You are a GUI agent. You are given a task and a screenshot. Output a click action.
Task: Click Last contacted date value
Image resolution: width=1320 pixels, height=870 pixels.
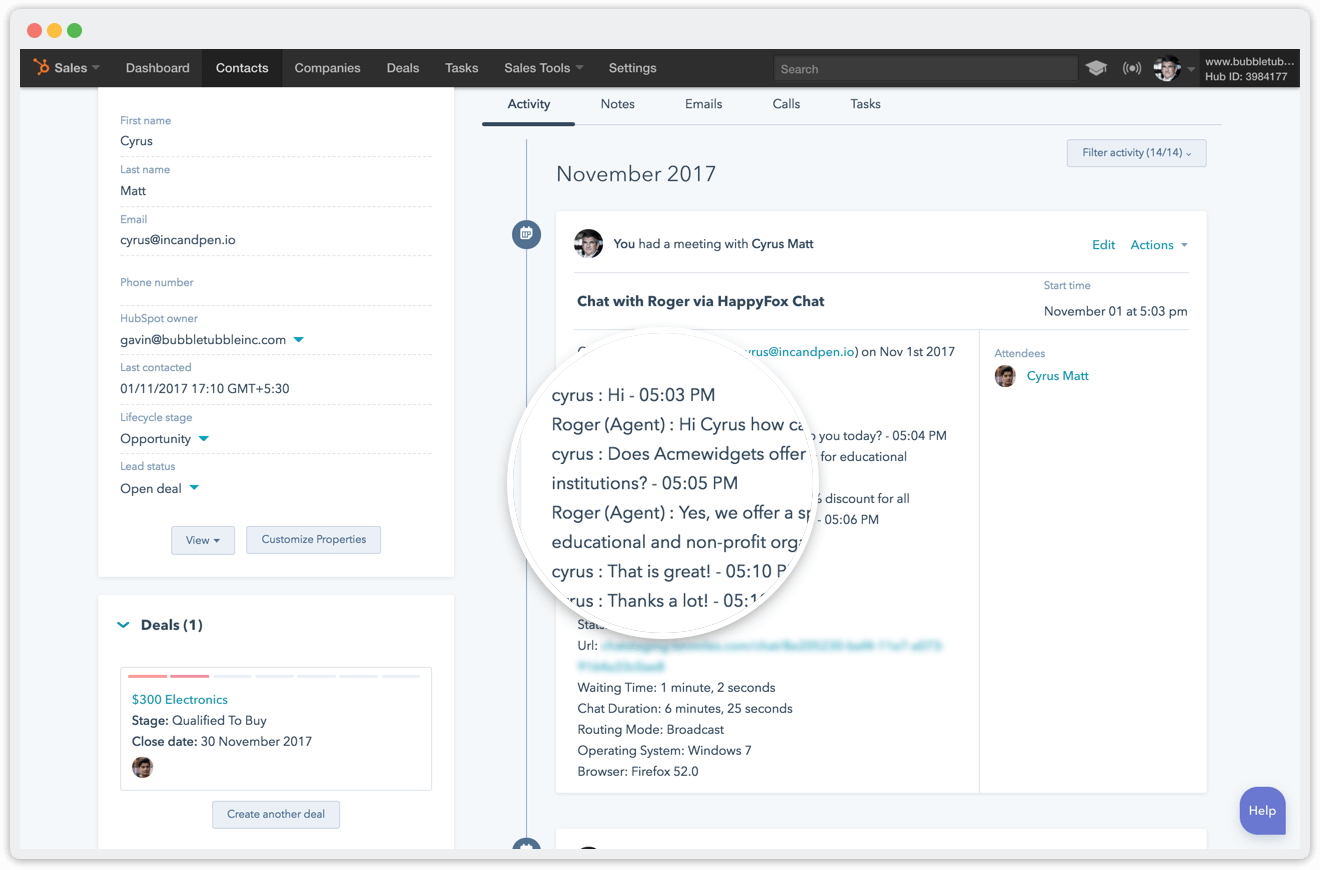205,389
